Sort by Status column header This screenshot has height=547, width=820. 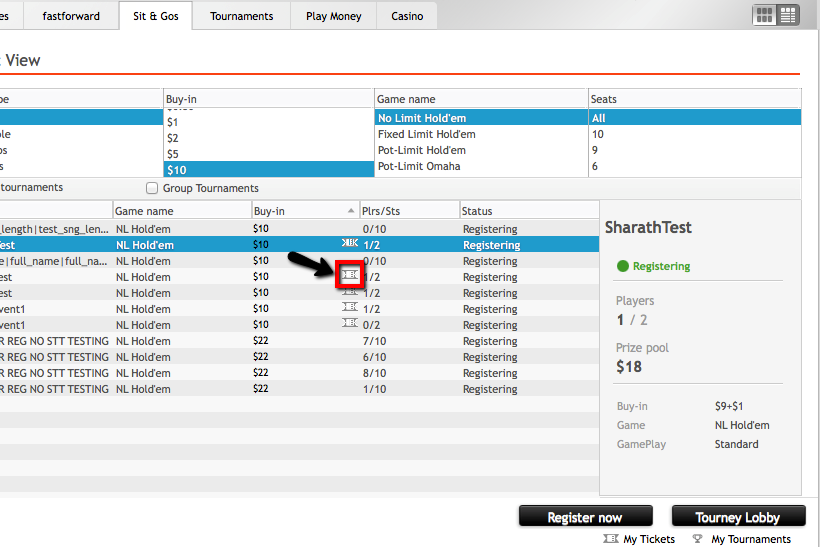pos(529,211)
